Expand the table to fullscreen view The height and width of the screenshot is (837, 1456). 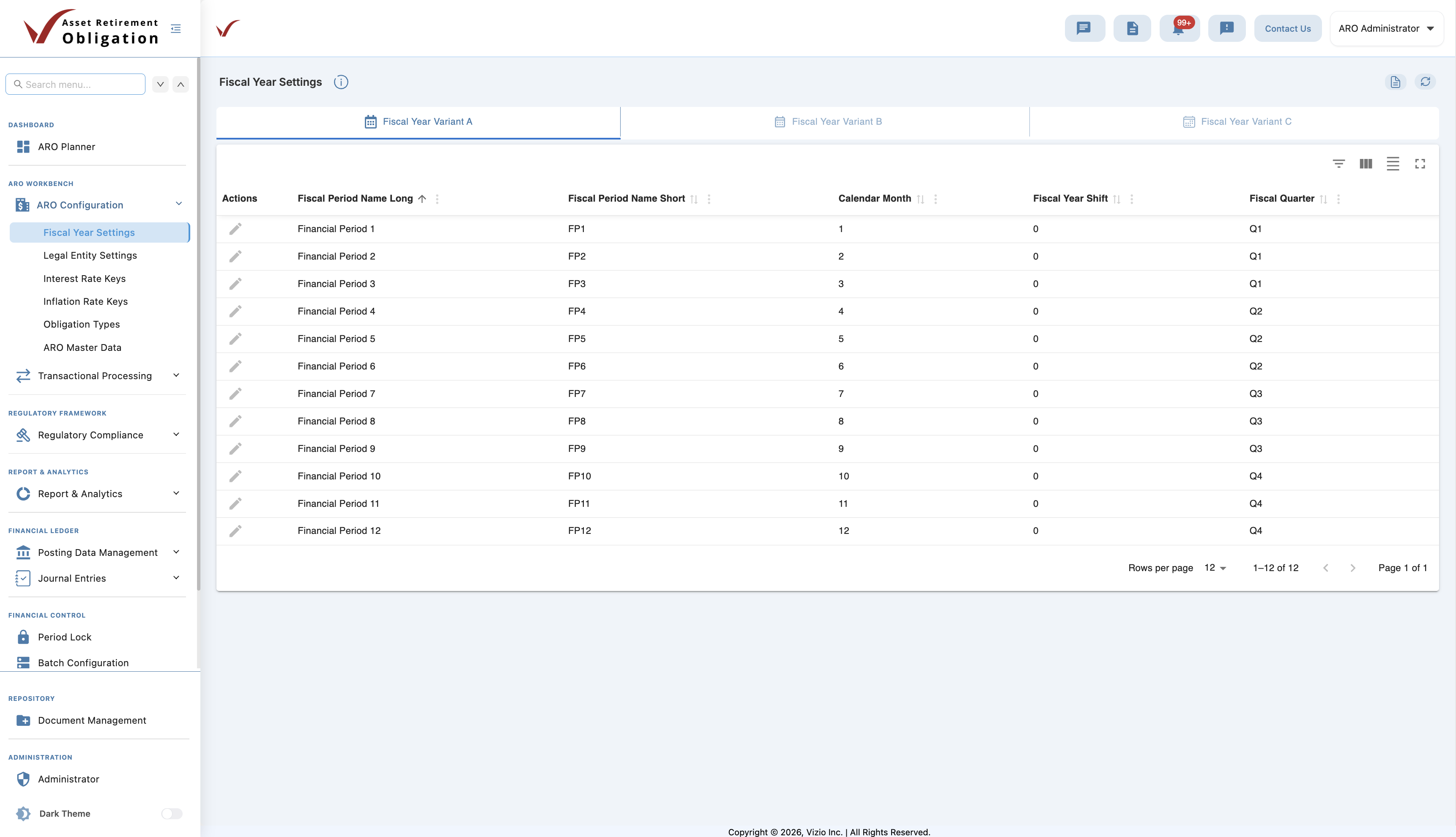[1420, 163]
